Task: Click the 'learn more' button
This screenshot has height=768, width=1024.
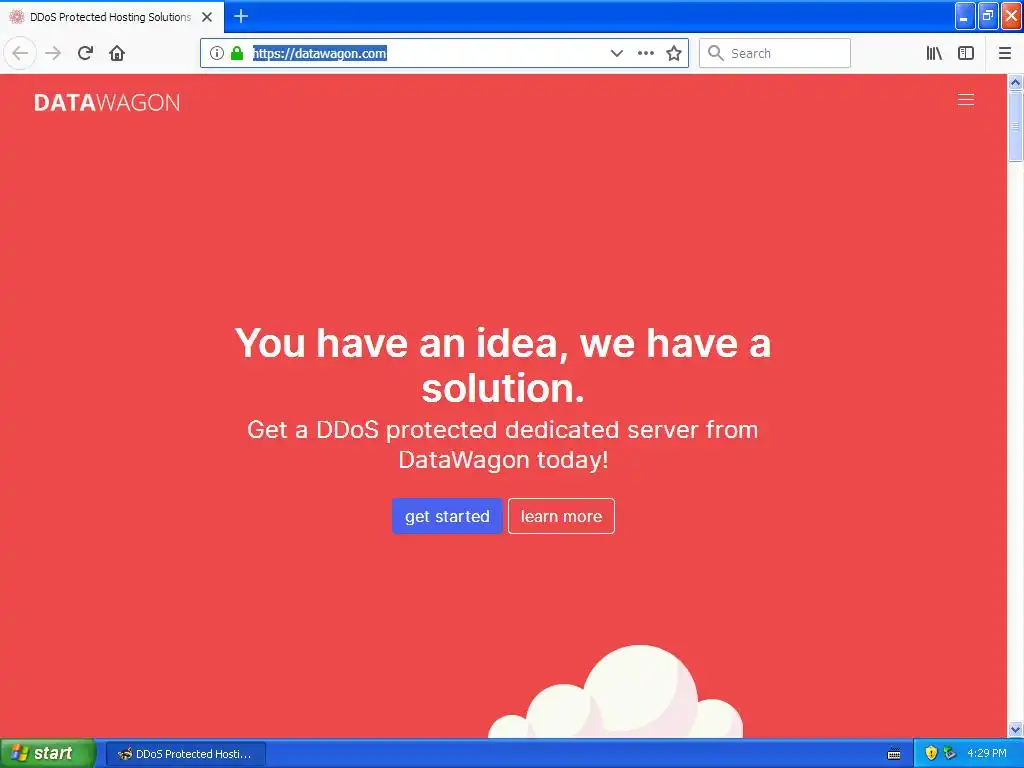Action: click(x=562, y=516)
